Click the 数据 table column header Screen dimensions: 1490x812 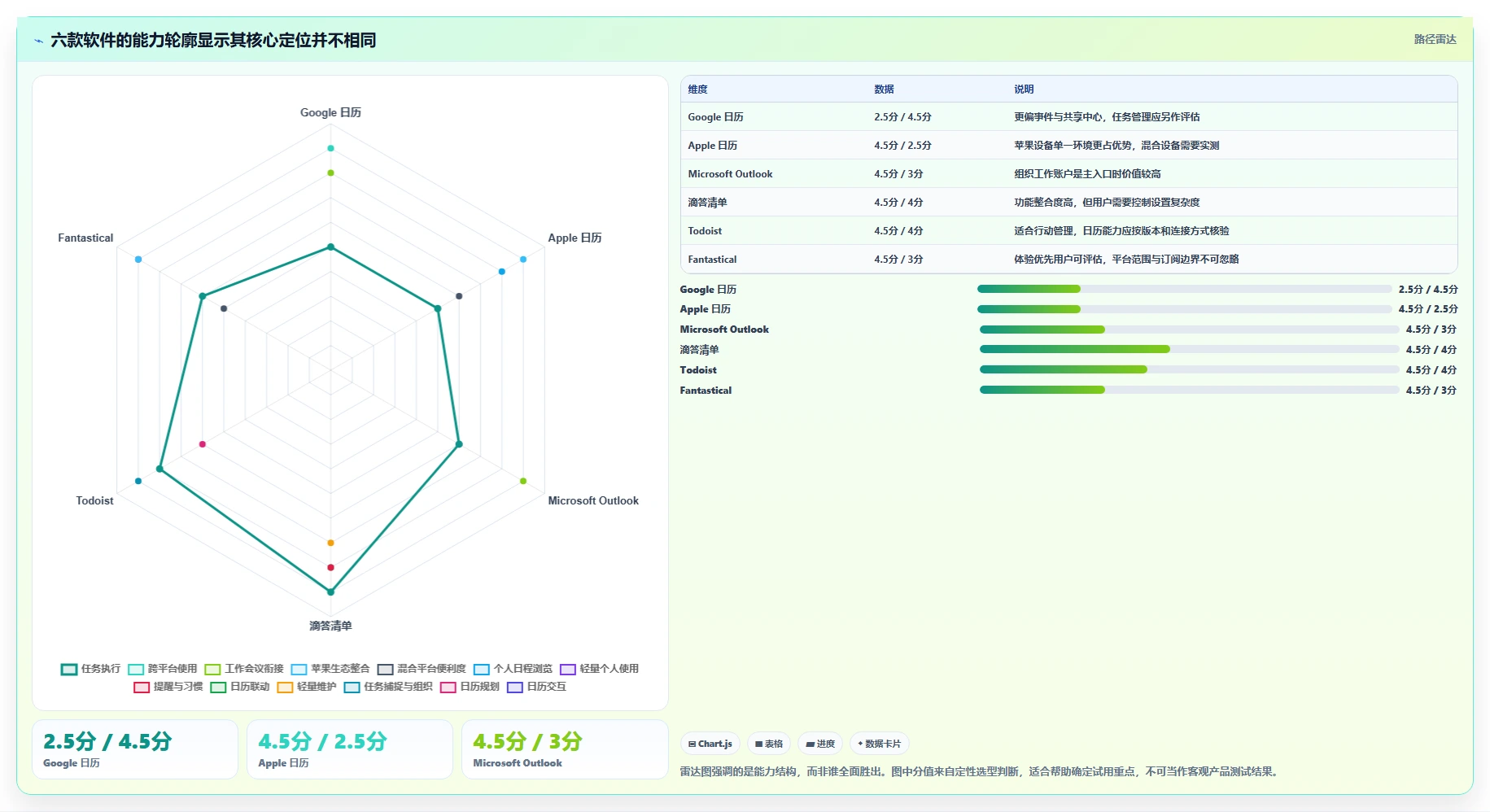tap(884, 89)
